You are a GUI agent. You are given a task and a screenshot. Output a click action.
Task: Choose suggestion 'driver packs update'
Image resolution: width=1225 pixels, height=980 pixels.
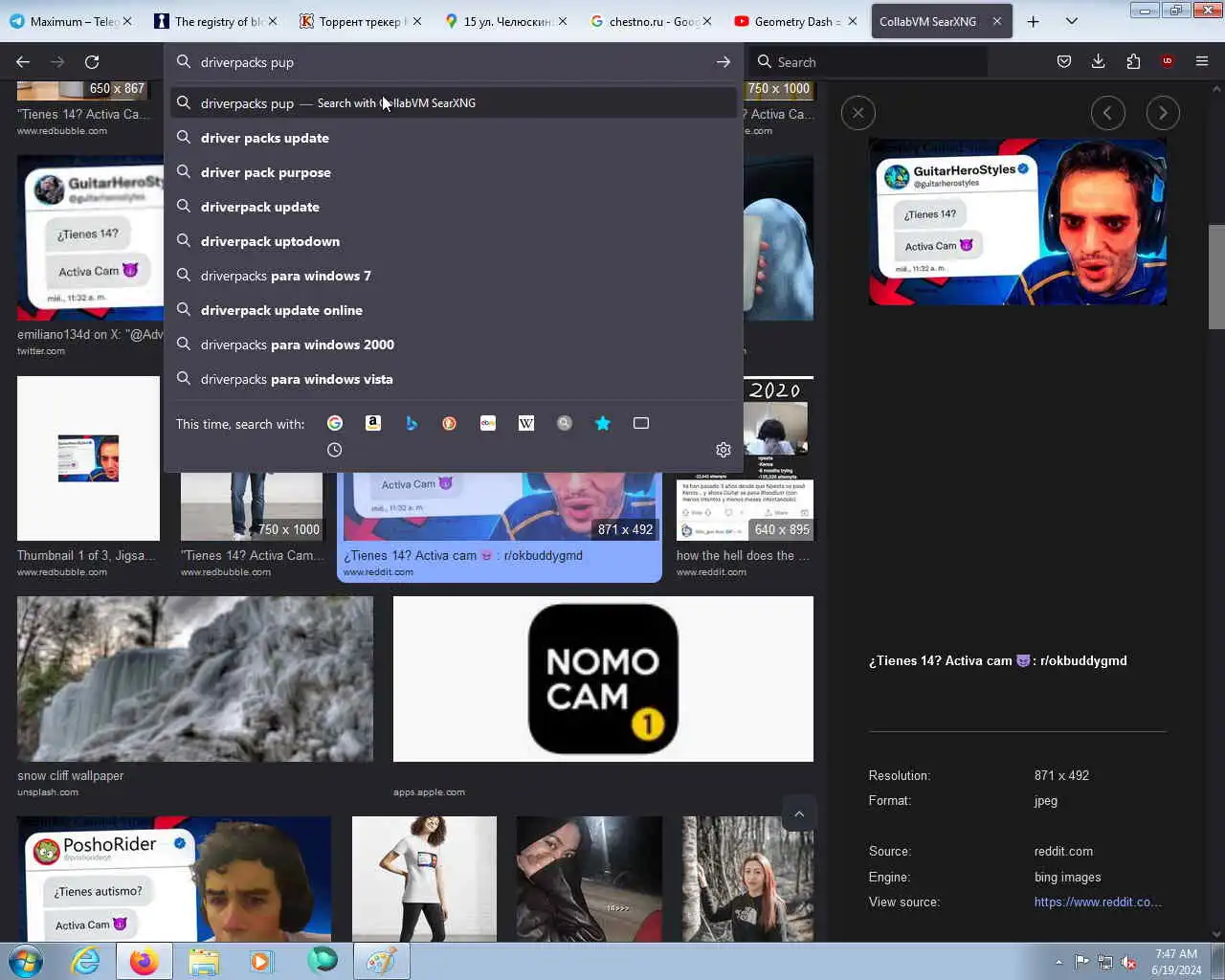click(454, 138)
